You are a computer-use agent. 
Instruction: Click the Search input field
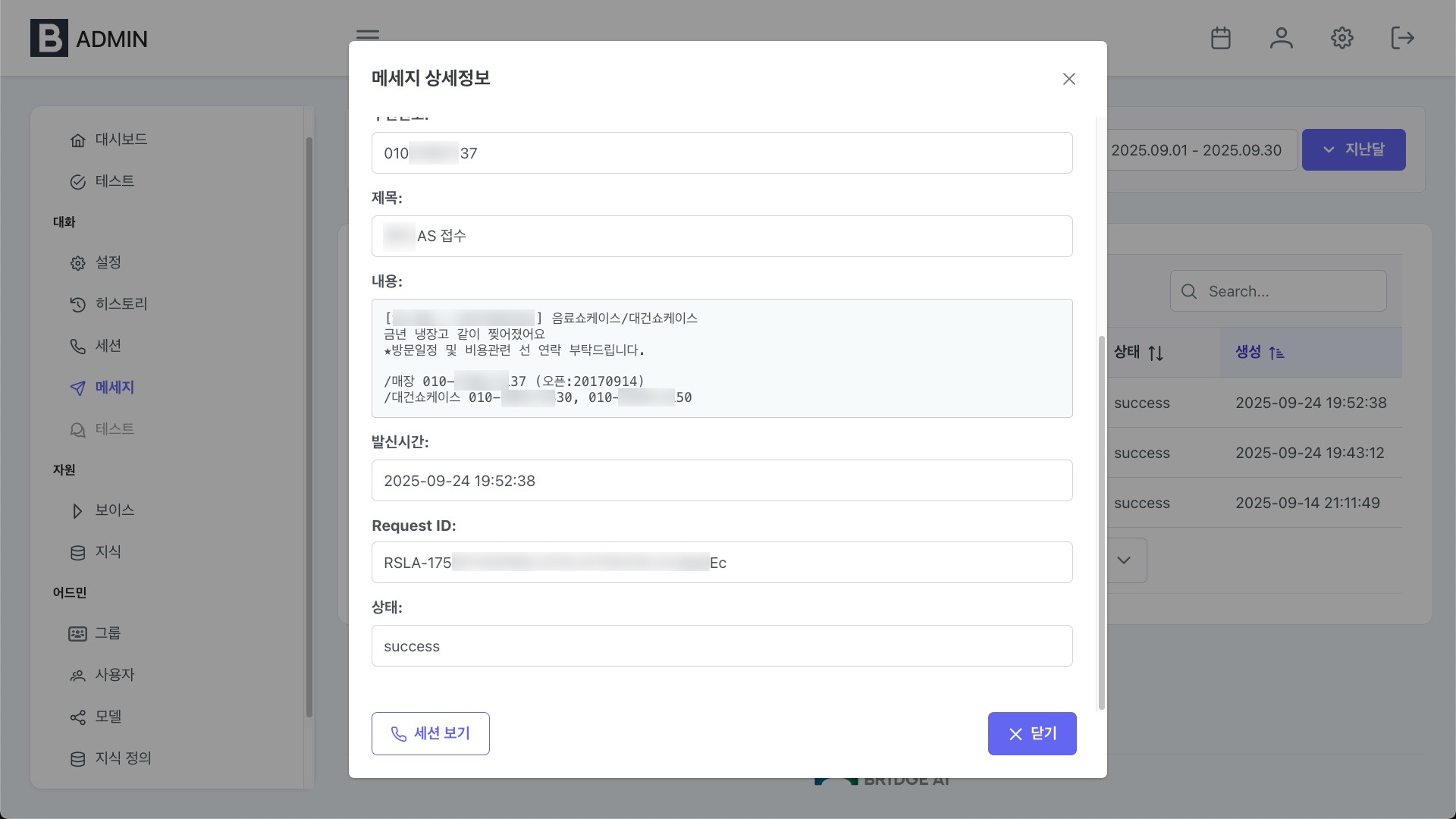tap(1289, 291)
